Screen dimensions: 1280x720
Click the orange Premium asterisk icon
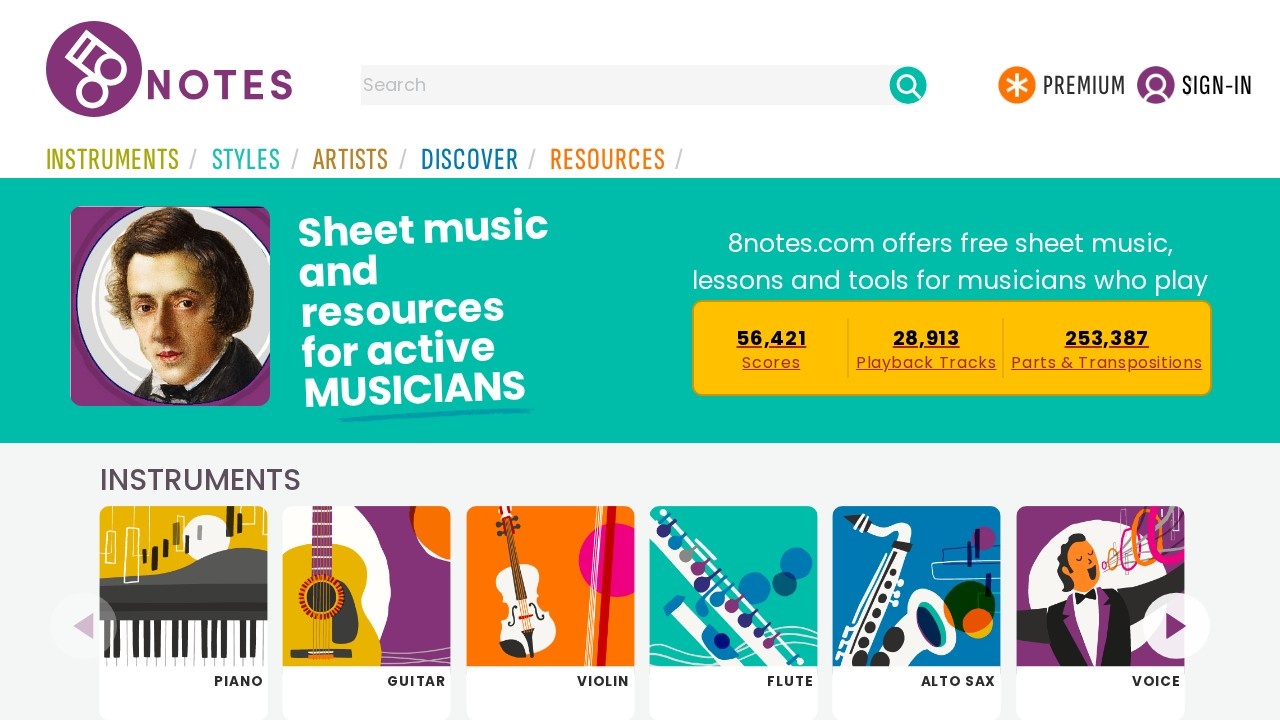point(1016,85)
